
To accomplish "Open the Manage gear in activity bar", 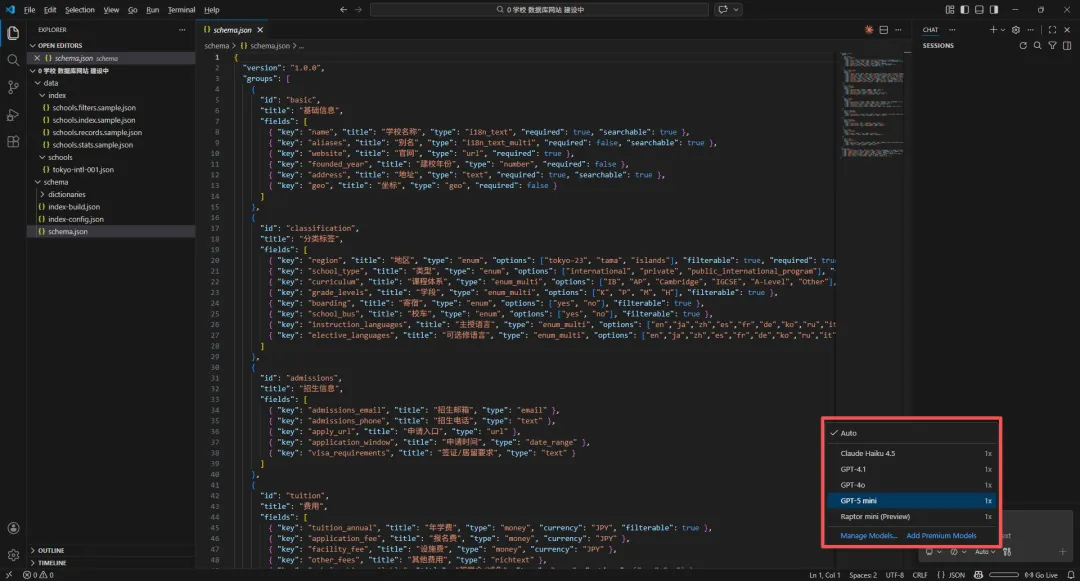I will click(13, 554).
